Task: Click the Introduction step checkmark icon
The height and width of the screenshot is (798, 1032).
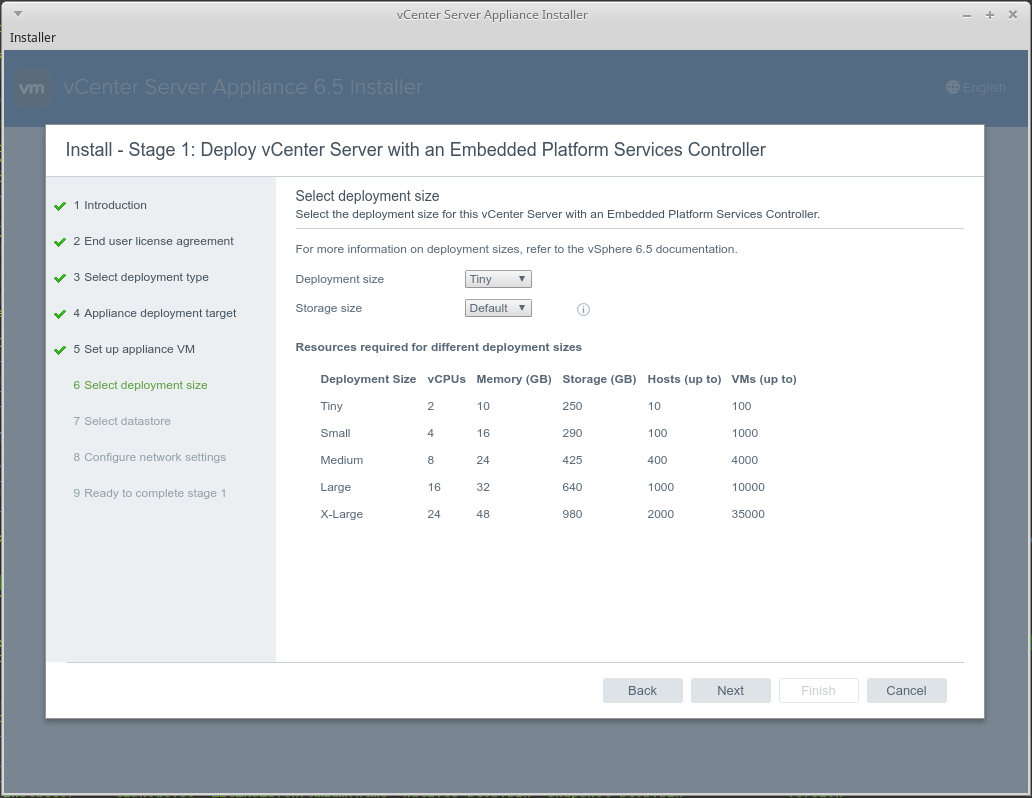Action: pyautogui.click(x=60, y=206)
